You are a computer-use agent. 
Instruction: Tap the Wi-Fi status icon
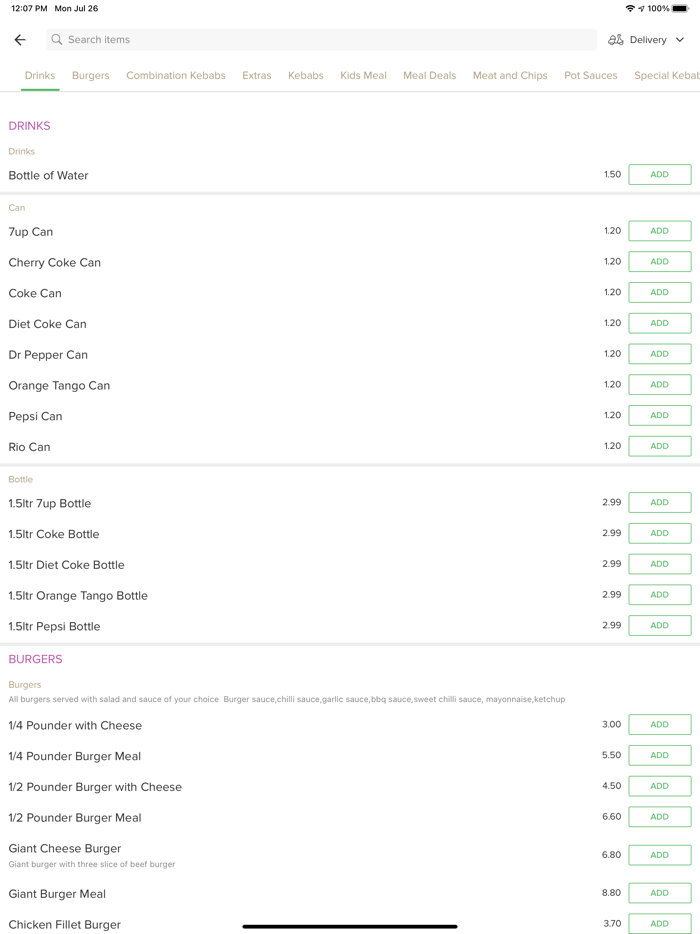630,9
